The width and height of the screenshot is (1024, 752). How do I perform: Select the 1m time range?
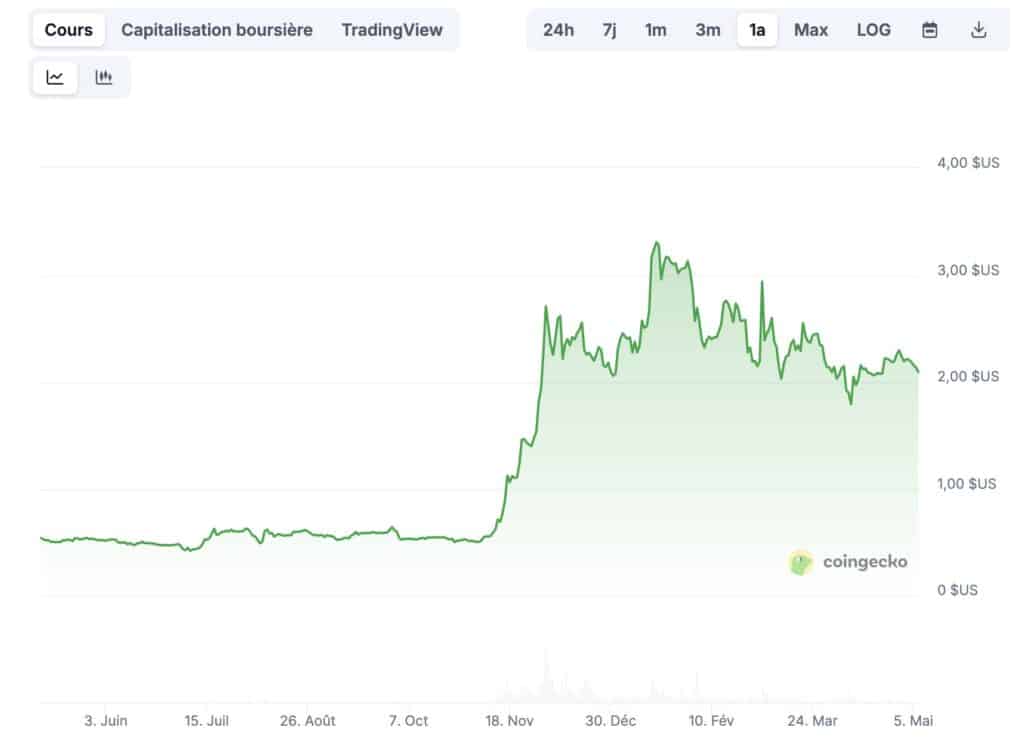pos(656,30)
